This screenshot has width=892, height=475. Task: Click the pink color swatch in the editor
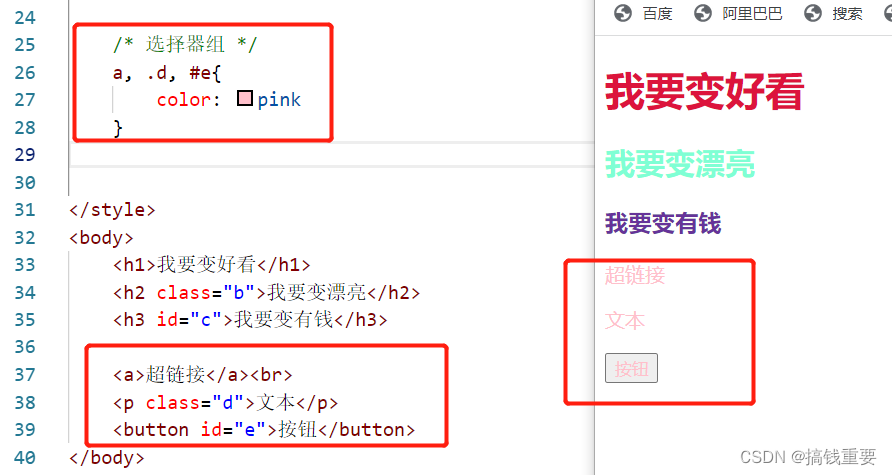pyautogui.click(x=245, y=98)
